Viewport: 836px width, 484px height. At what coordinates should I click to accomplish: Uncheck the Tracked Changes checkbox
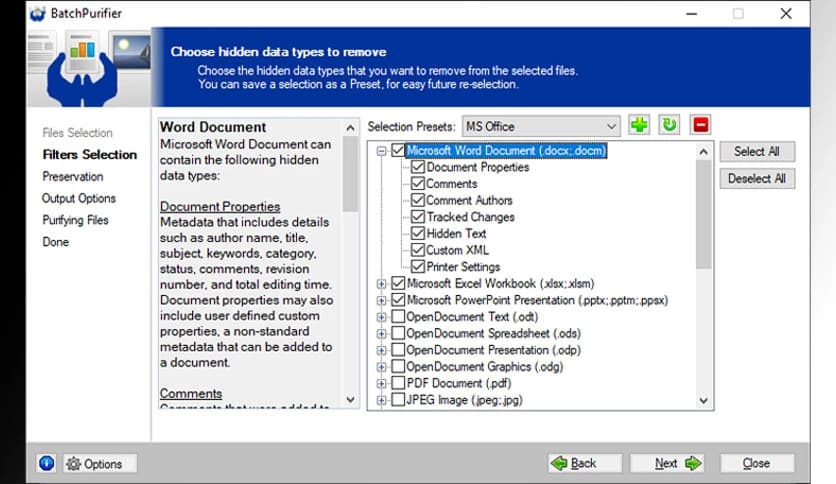(x=418, y=217)
